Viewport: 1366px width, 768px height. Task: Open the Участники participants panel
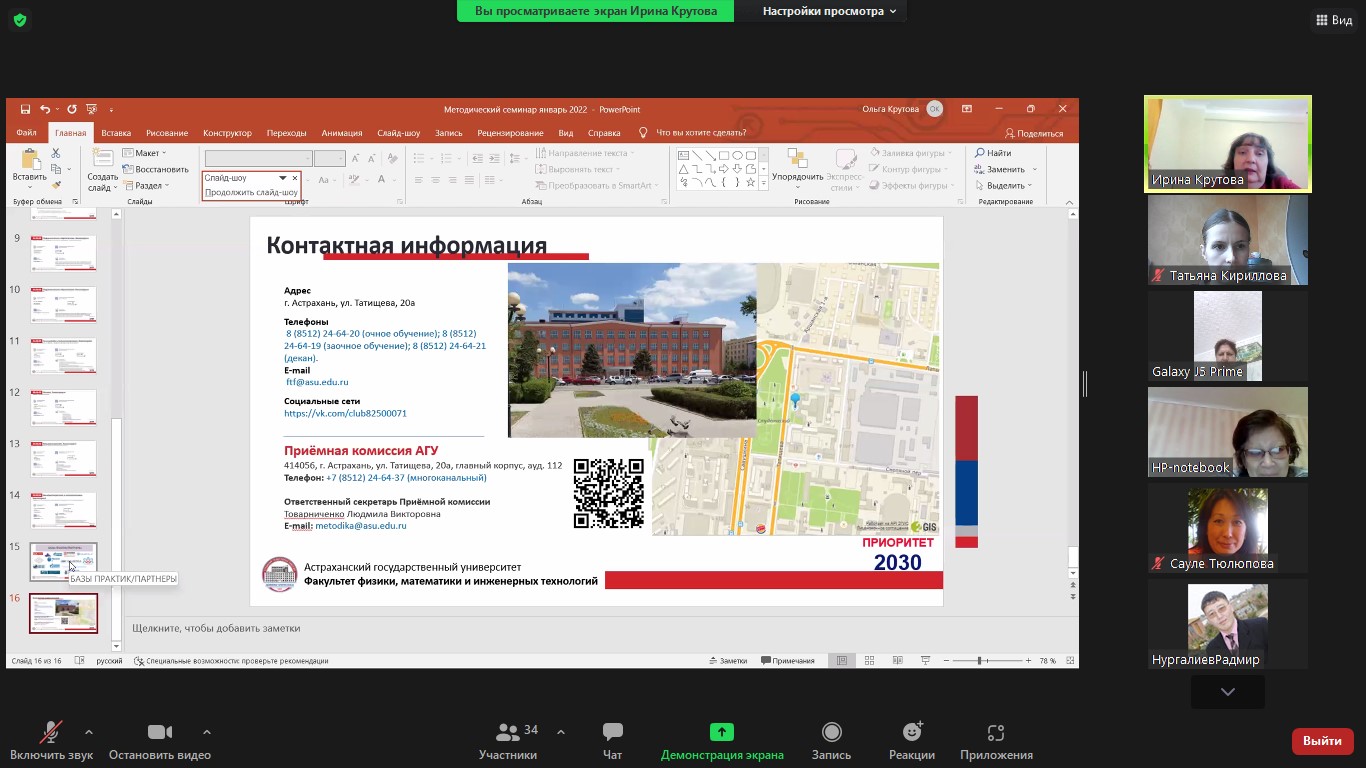[508, 733]
